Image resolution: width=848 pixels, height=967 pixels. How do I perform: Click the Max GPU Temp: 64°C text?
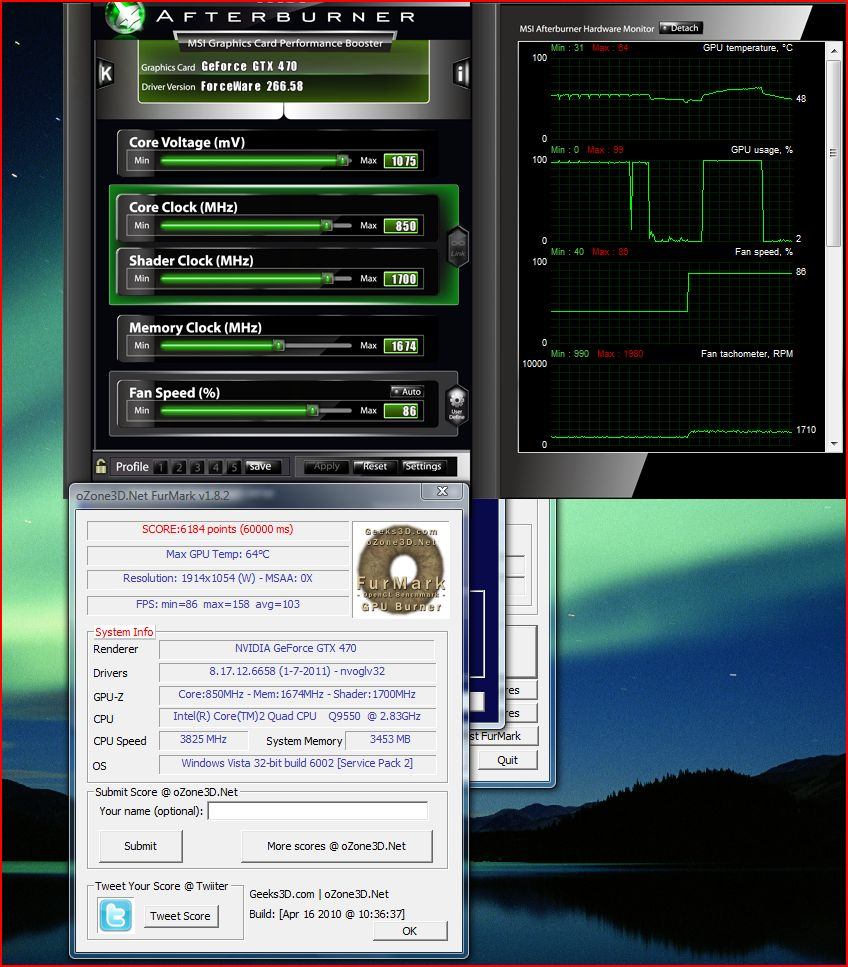218,554
